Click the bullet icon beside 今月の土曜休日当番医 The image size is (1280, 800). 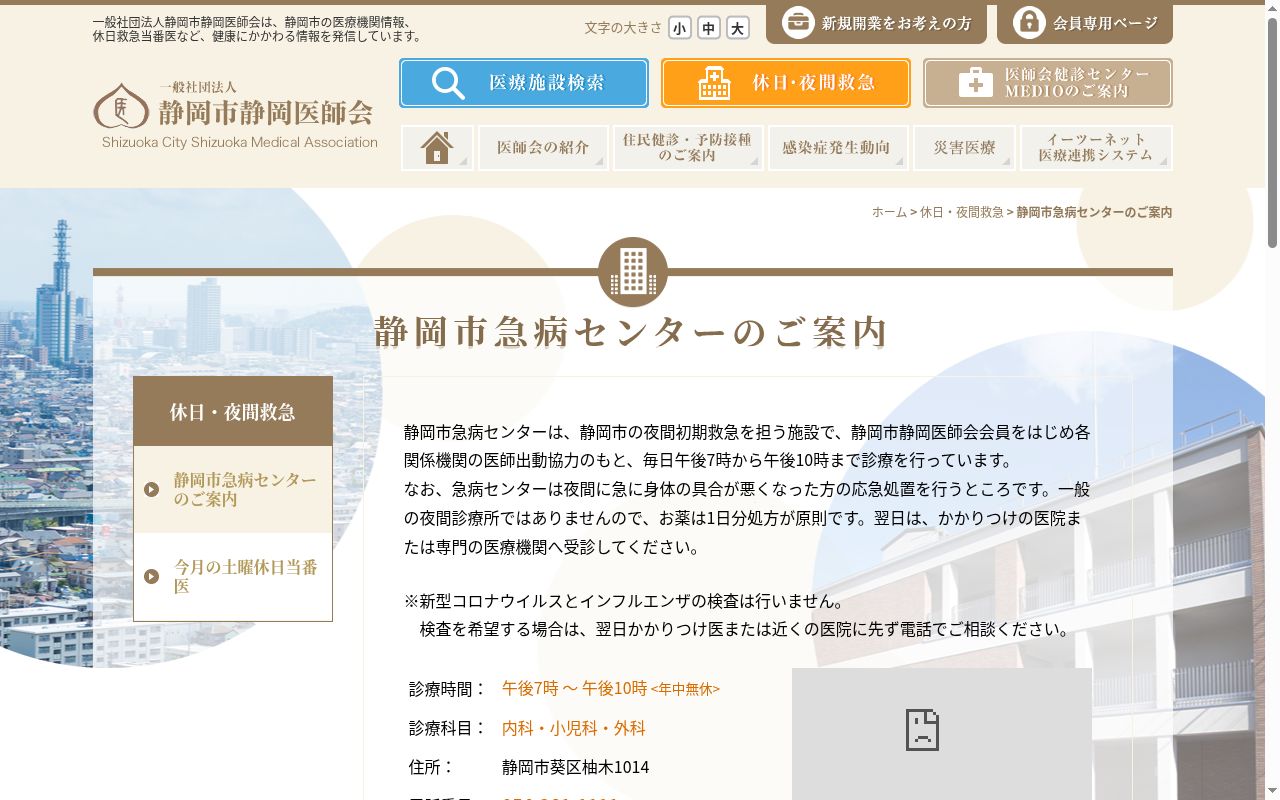click(152, 576)
